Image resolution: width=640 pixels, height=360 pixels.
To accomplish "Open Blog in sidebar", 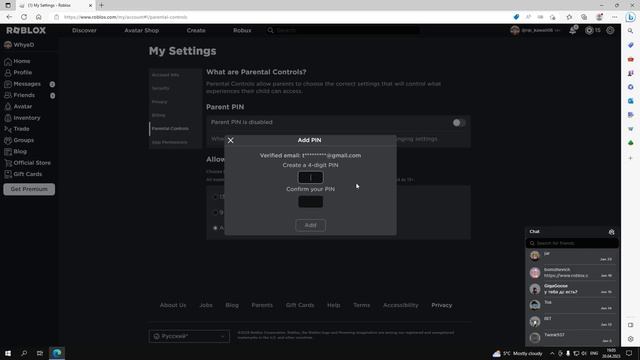I will [16, 151].
